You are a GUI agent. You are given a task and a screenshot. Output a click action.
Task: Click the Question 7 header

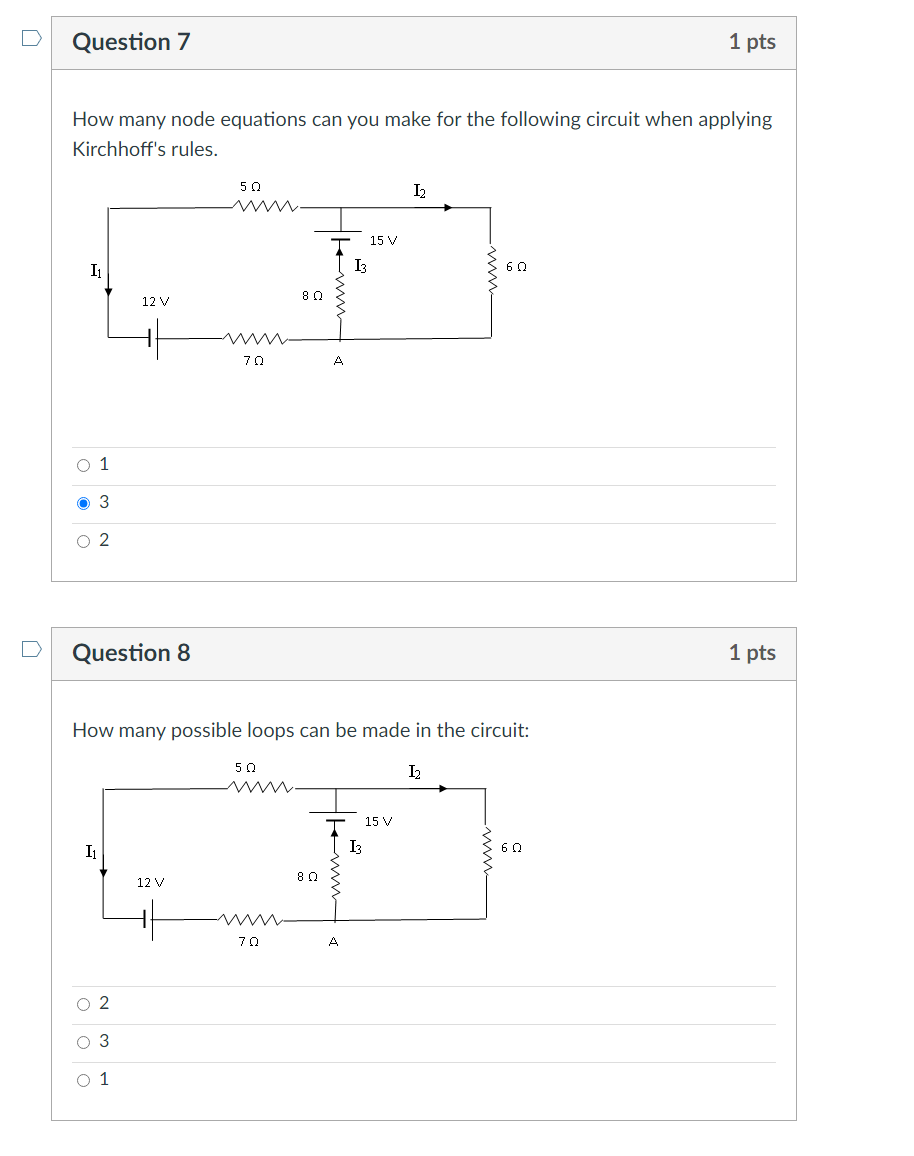131,42
